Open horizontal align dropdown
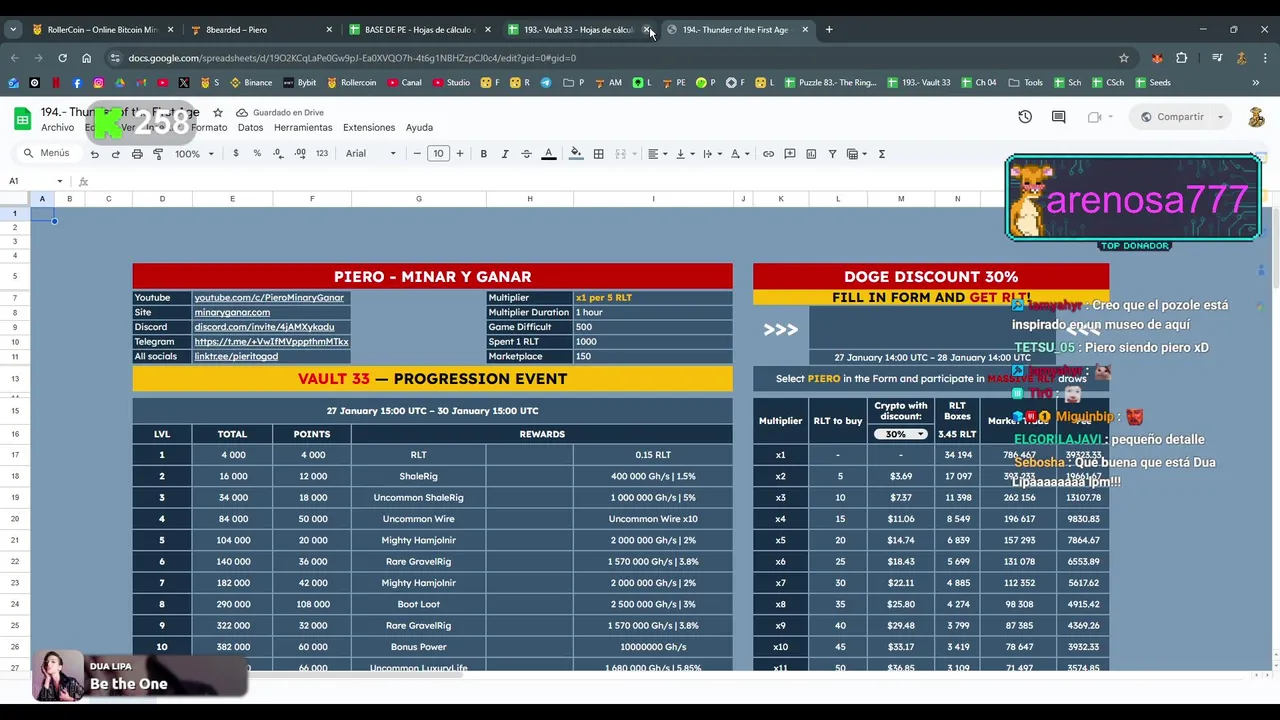The height and width of the screenshot is (720, 1280). pyautogui.click(x=656, y=154)
